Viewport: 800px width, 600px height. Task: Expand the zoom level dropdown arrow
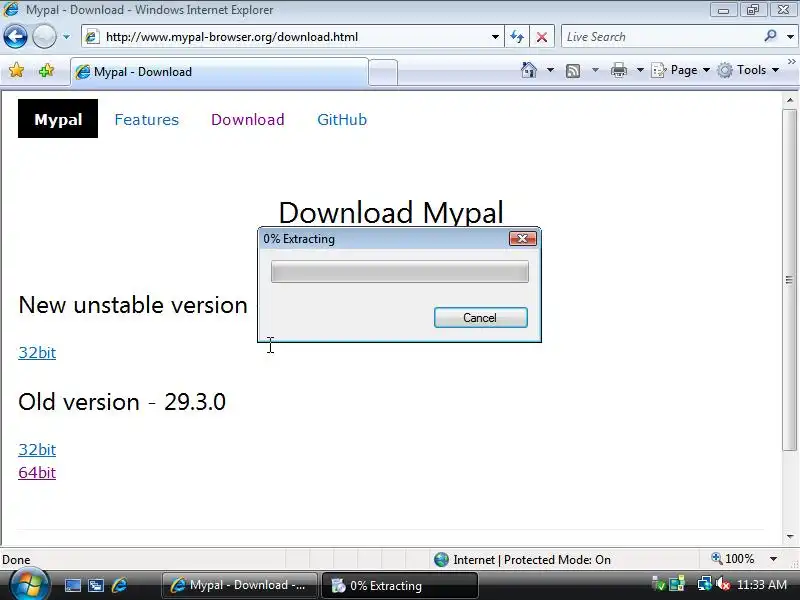point(773,559)
